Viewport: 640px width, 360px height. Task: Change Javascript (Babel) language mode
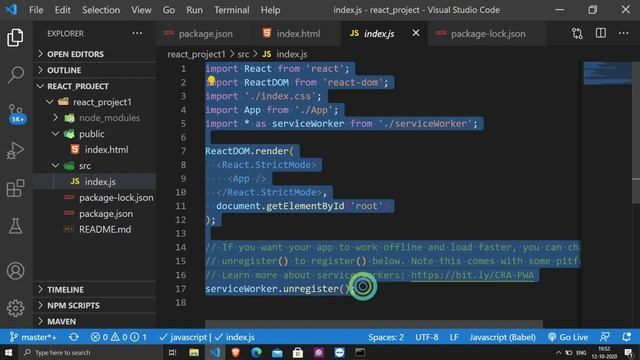(502, 337)
